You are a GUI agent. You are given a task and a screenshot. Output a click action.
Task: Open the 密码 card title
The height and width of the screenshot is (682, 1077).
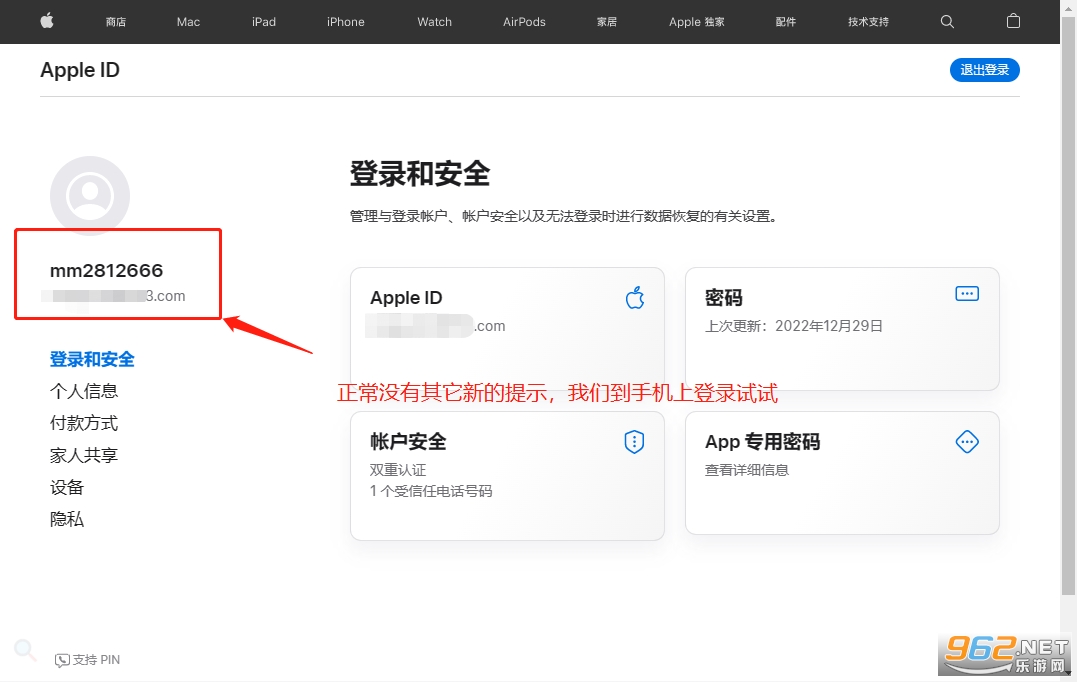tap(723, 297)
